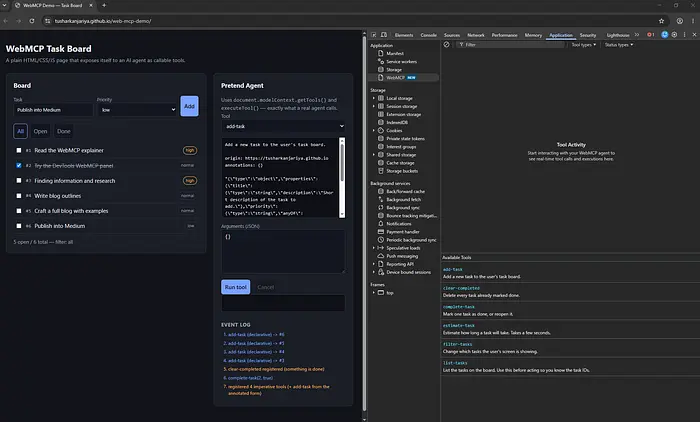Select the estimate-task tool in Available Tools
The image size is (700, 422).
click(x=458, y=326)
